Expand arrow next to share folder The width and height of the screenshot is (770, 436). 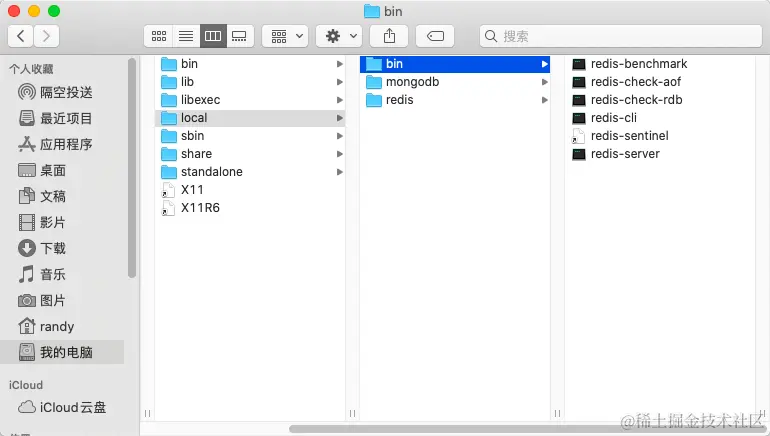pos(339,154)
